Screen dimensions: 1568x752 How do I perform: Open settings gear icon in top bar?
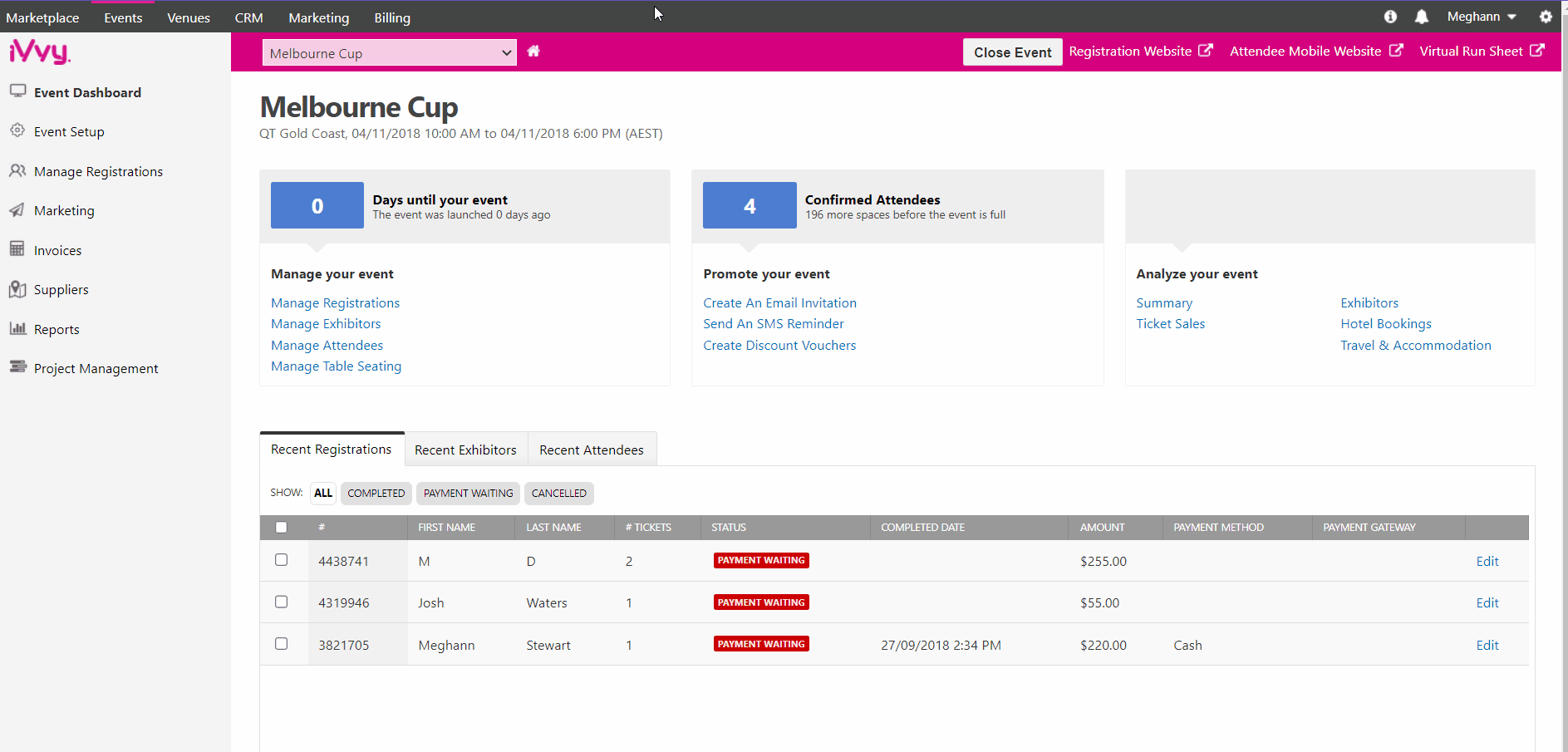(x=1546, y=17)
